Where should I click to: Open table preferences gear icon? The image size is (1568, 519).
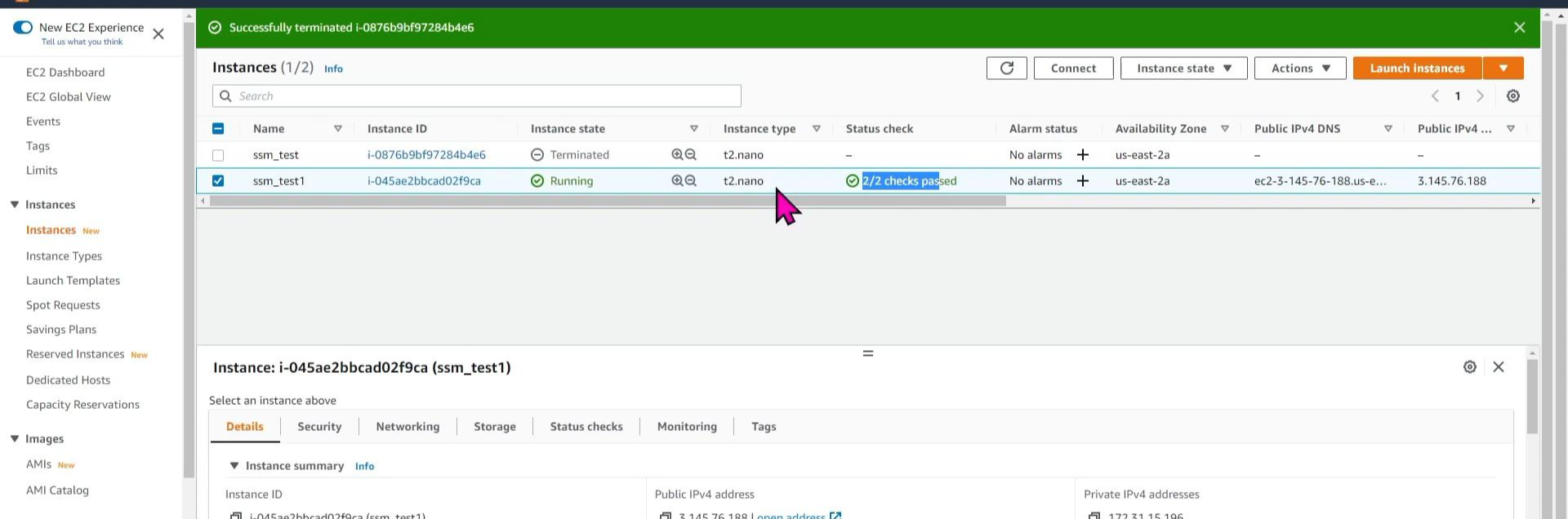tap(1512, 96)
